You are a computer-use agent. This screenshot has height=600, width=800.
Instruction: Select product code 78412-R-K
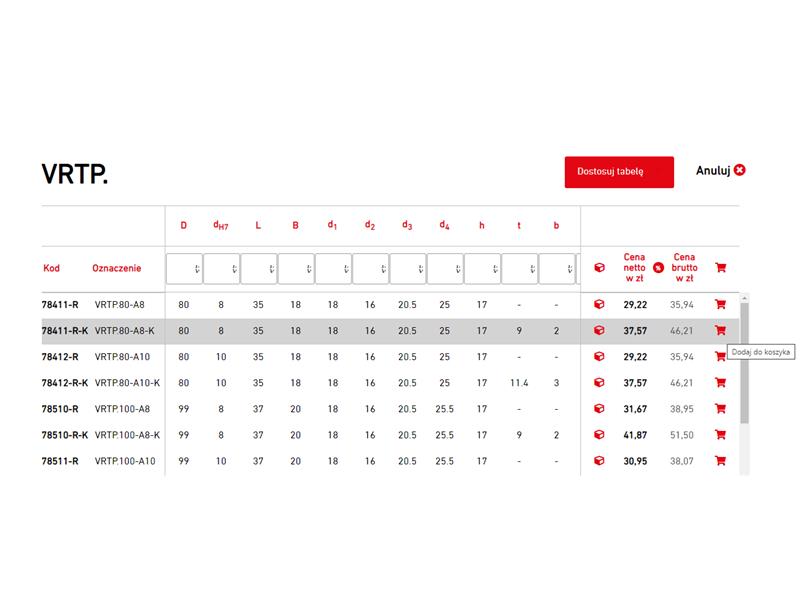point(65,383)
